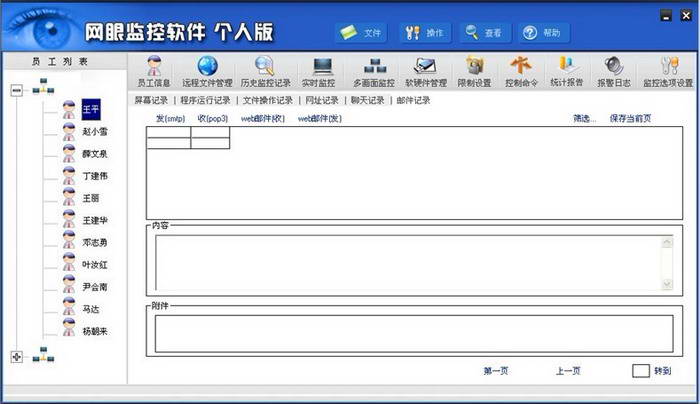Open 报警日志 alarm log
This screenshot has height=404, width=700.
coord(614,71)
